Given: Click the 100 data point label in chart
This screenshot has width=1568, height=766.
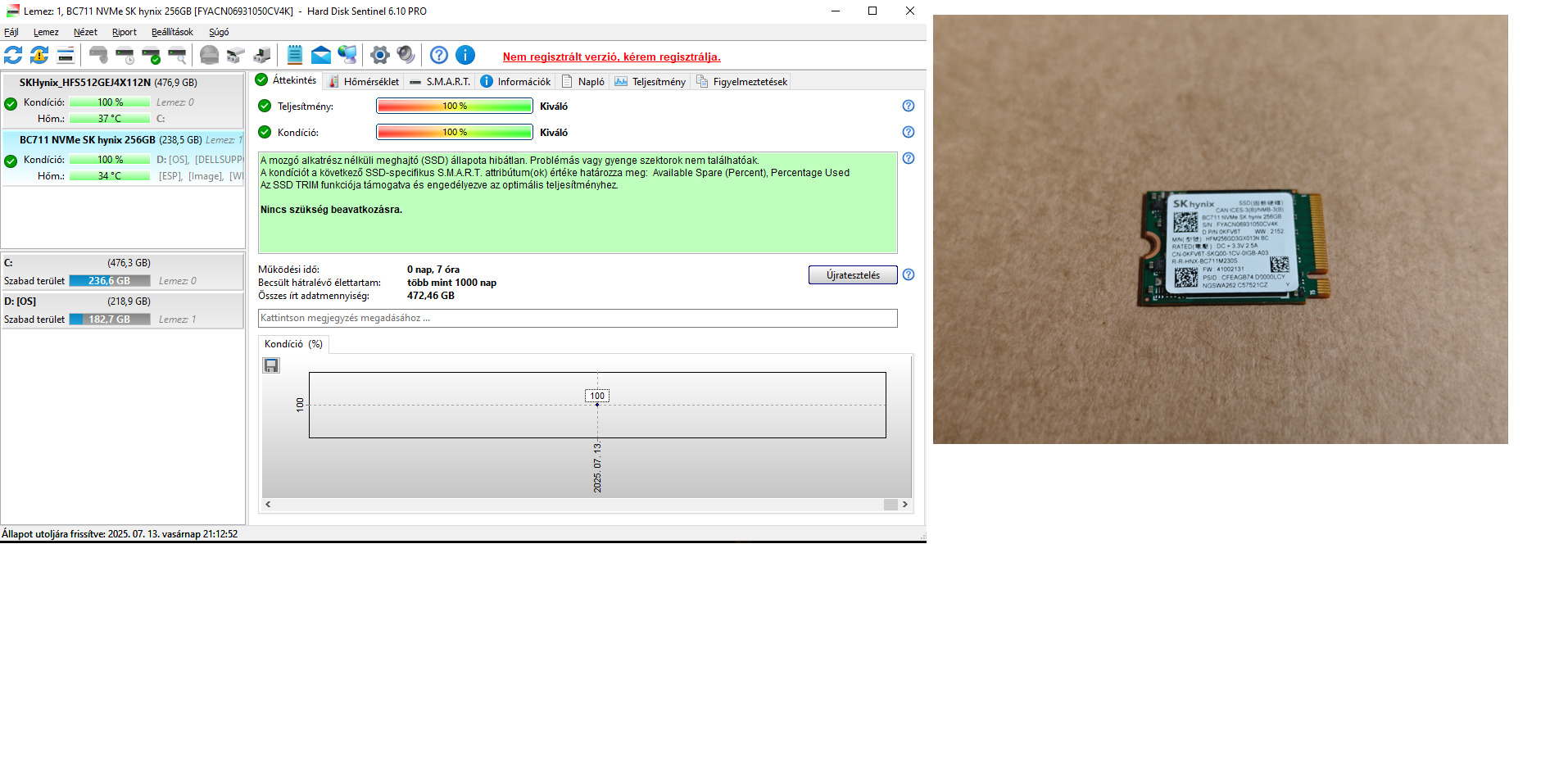Looking at the screenshot, I should (x=597, y=396).
